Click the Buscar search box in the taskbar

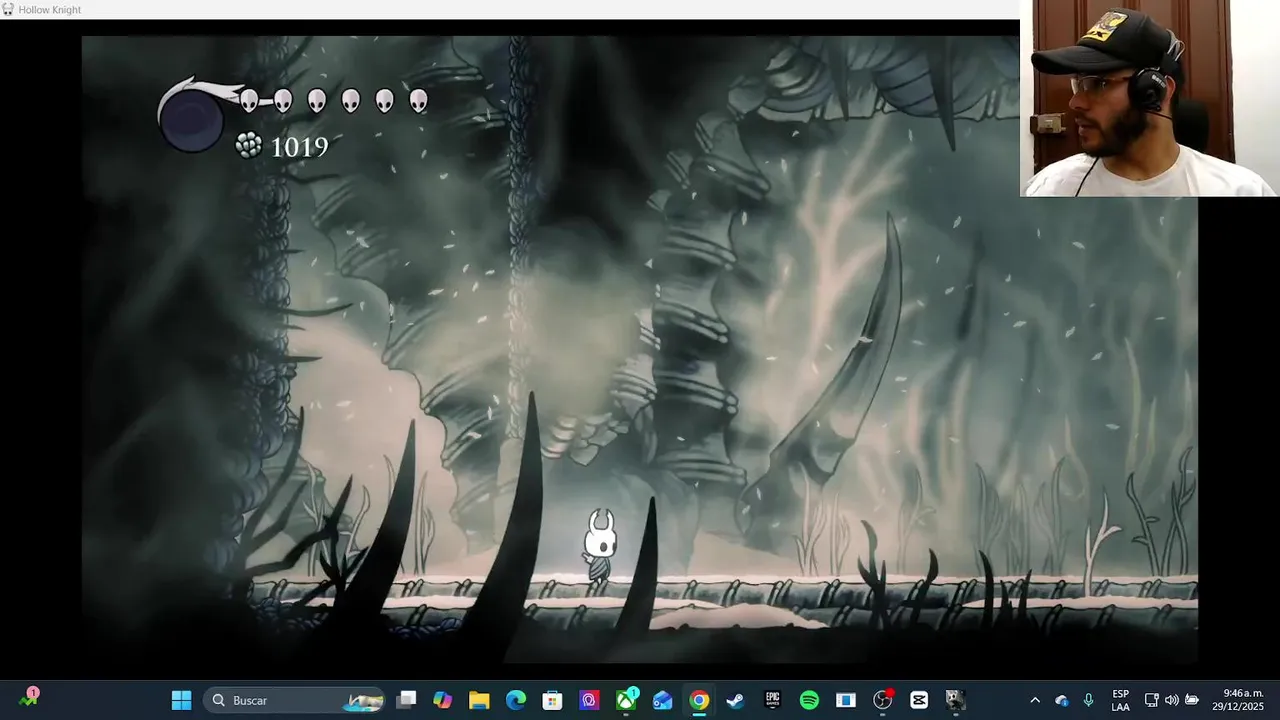(x=296, y=700)
